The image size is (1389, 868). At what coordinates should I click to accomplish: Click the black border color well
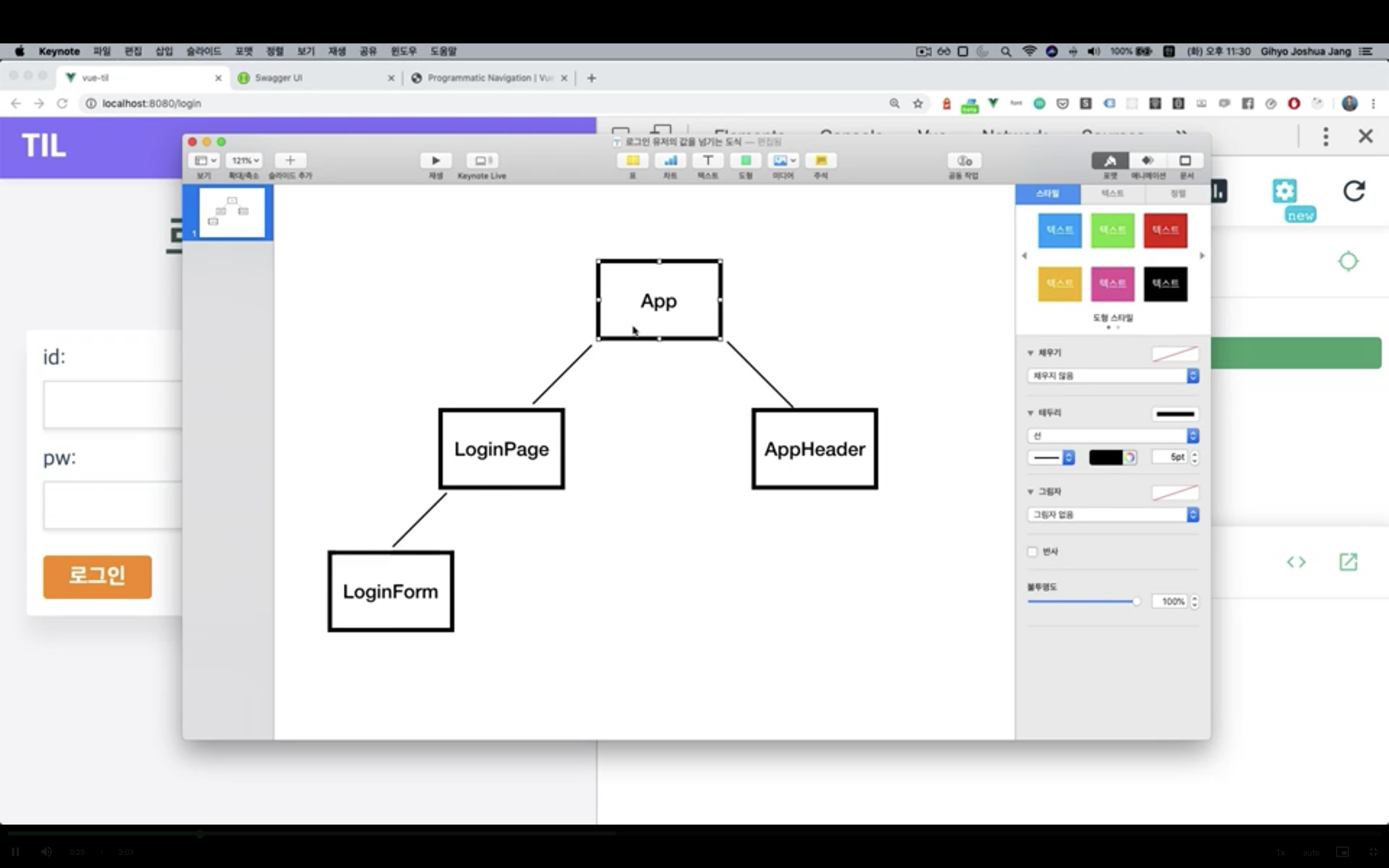point(1105,458)
